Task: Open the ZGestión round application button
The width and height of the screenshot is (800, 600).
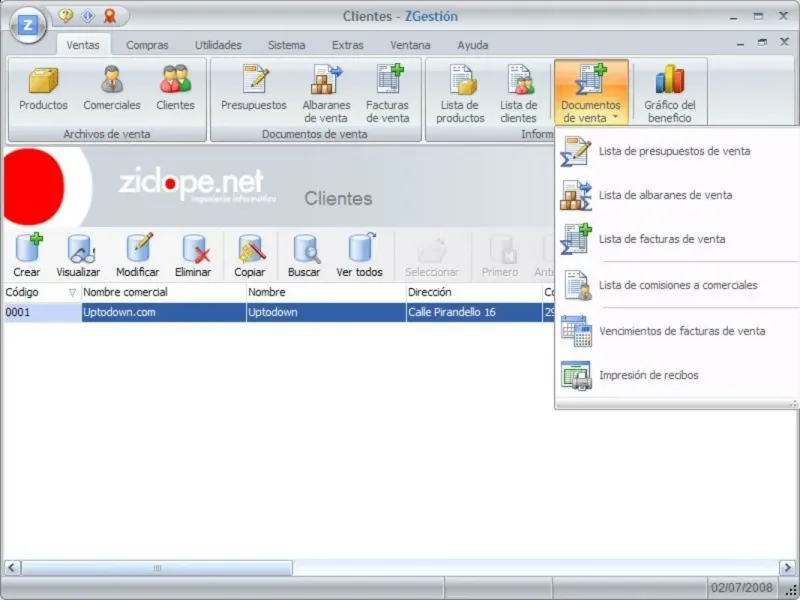Action: 28,25
